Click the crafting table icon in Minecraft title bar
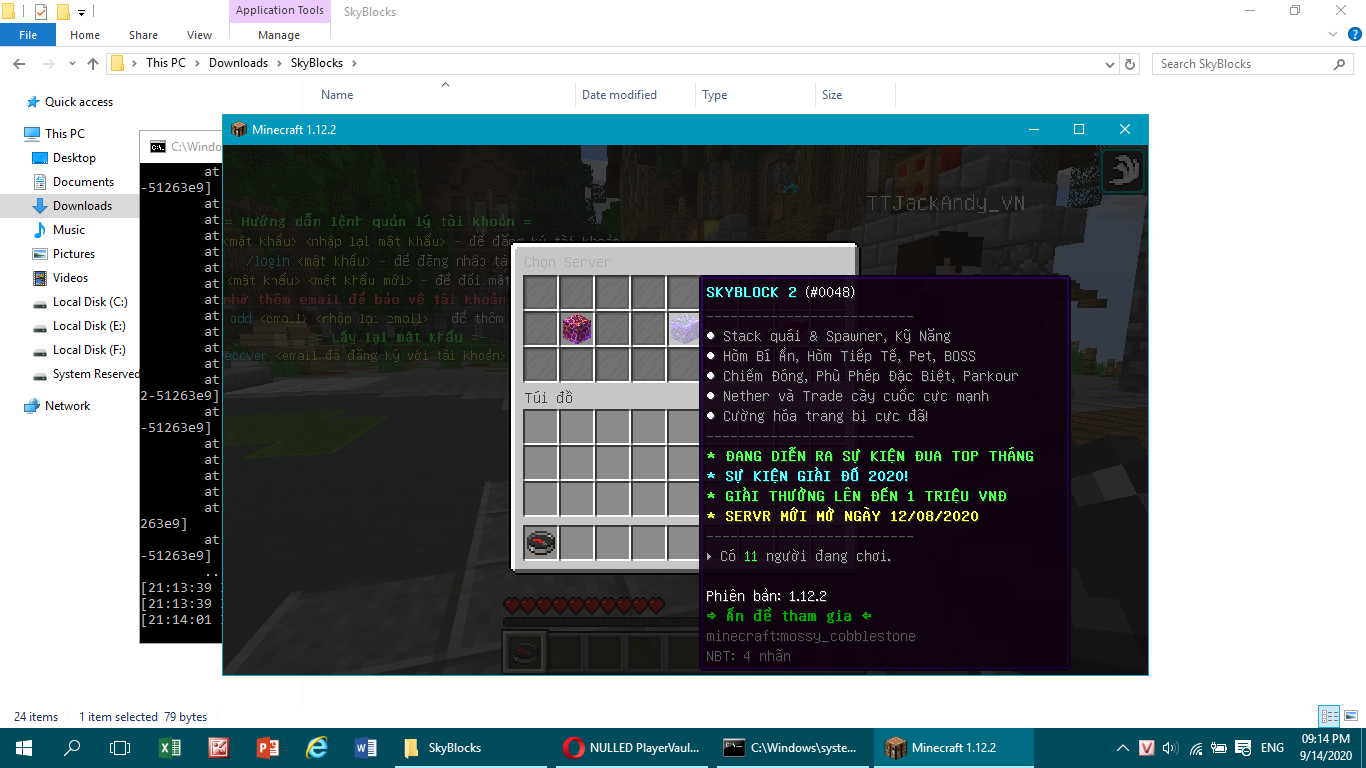The image size is (1366, 768). pos(239,130)
